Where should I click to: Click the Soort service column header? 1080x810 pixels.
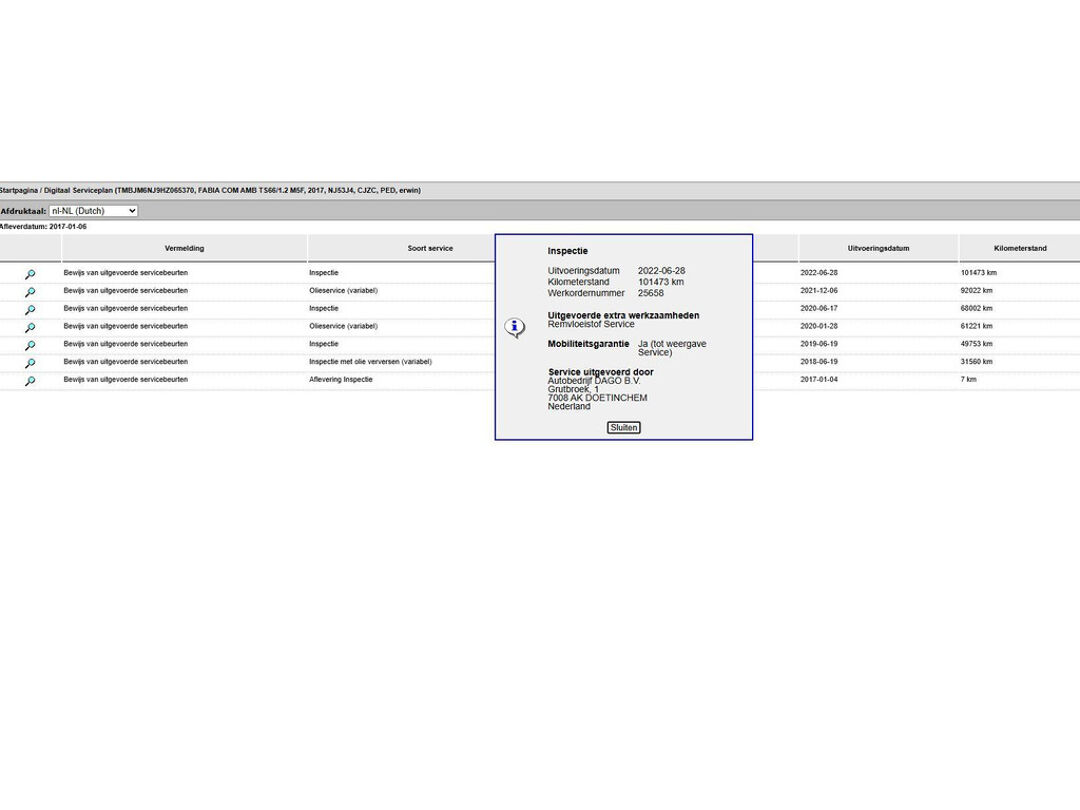[x=430, y=248]
